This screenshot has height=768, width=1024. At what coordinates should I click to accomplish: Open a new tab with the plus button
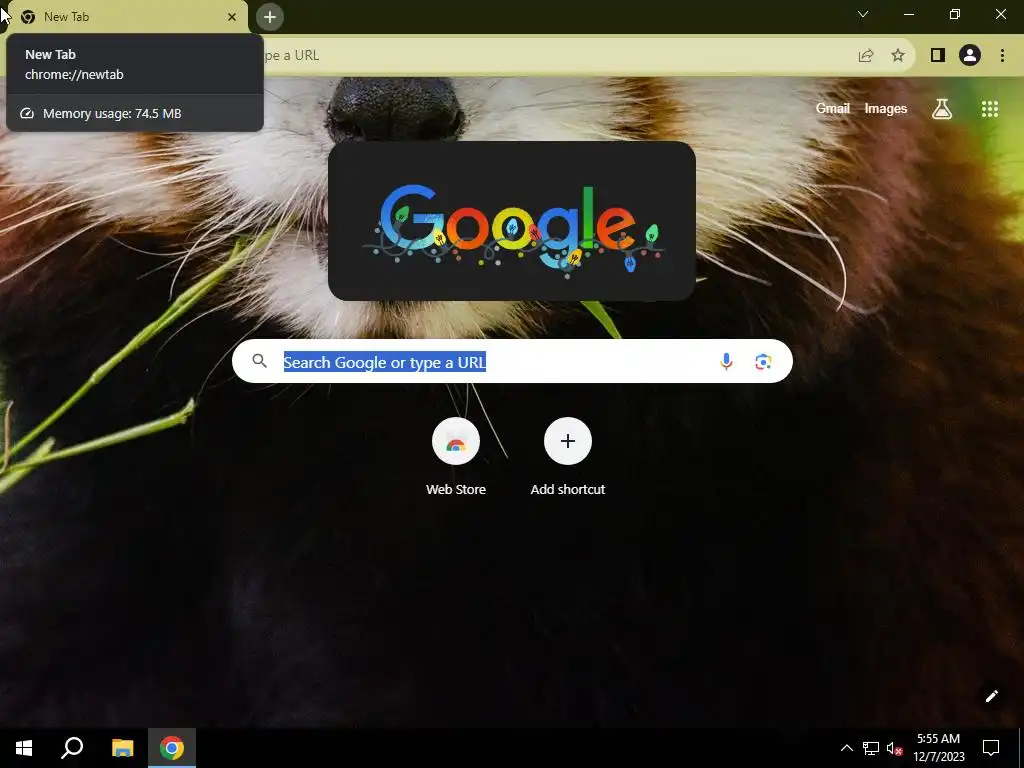(270, 17)
